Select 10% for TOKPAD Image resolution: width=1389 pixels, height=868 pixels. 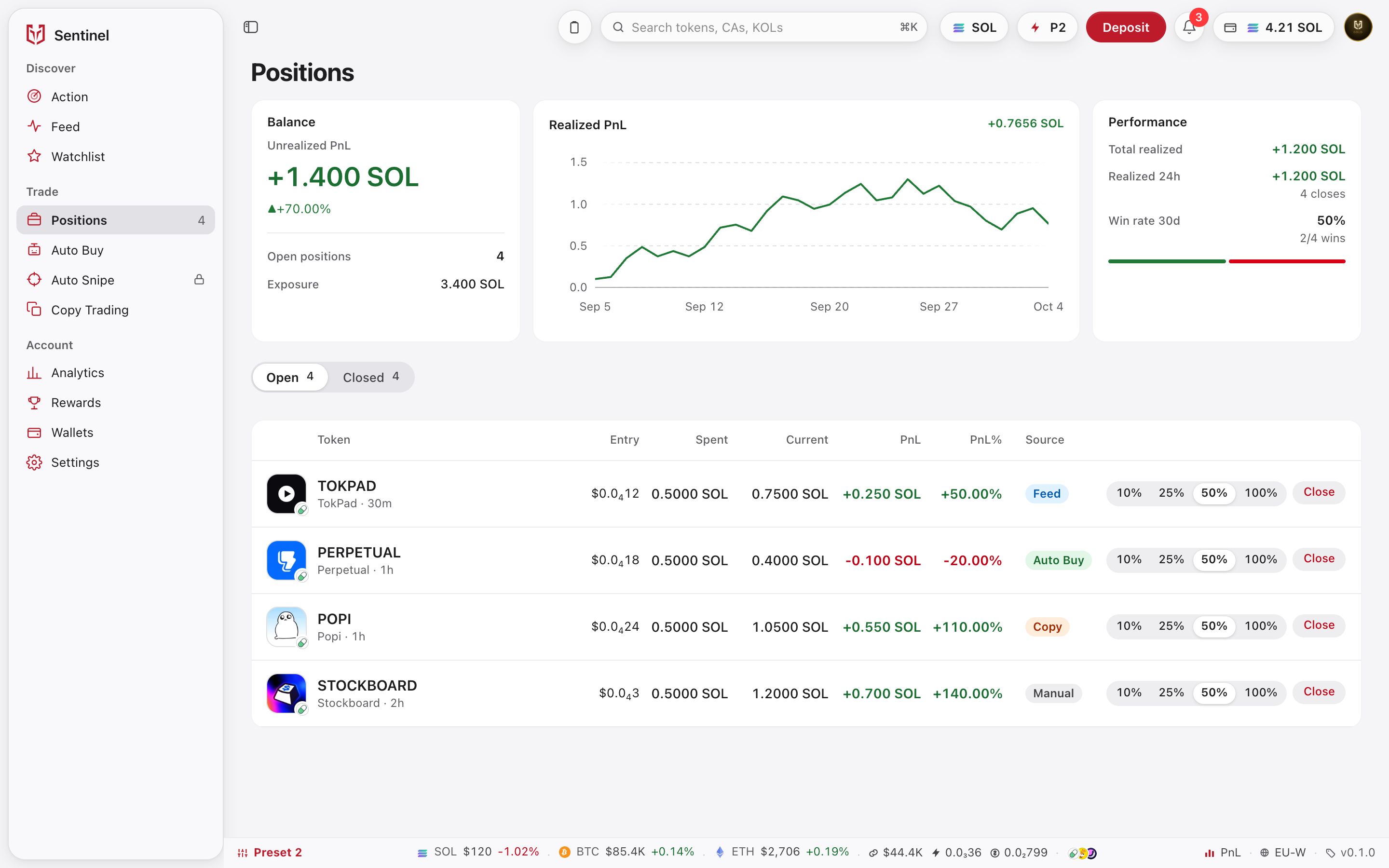click(x=1129, y=493)
